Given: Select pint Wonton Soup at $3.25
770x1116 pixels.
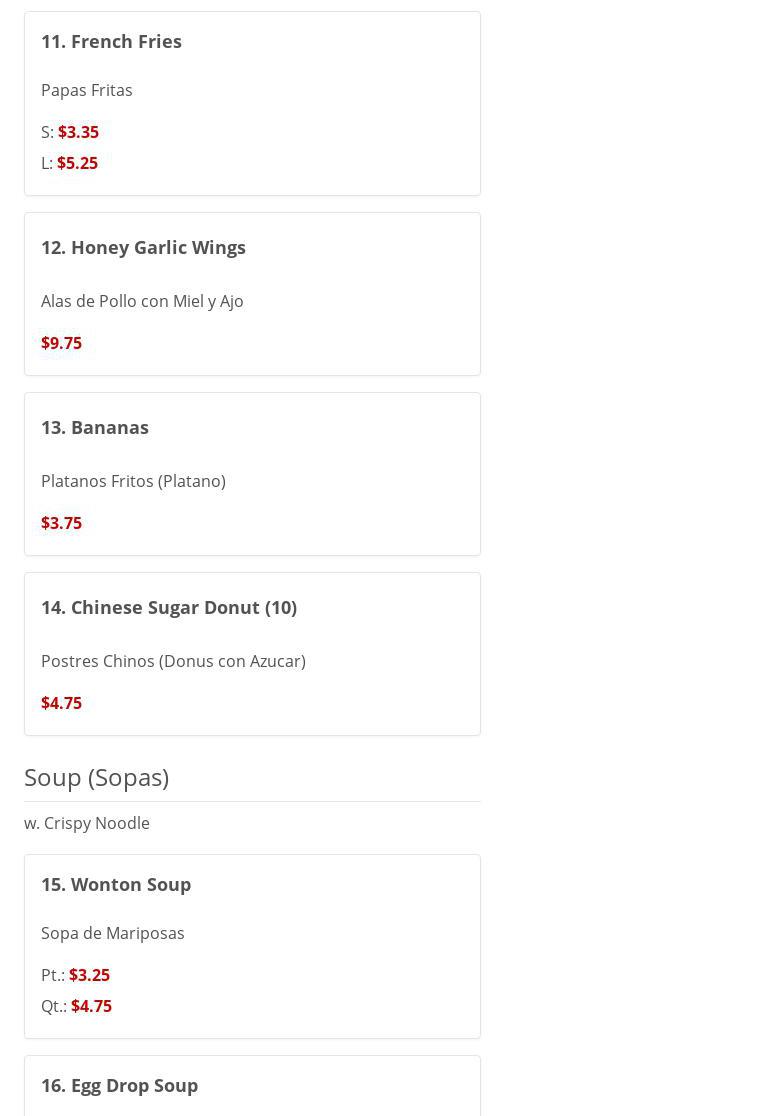Looking at the screenshot, I should (x=89, y=975).
